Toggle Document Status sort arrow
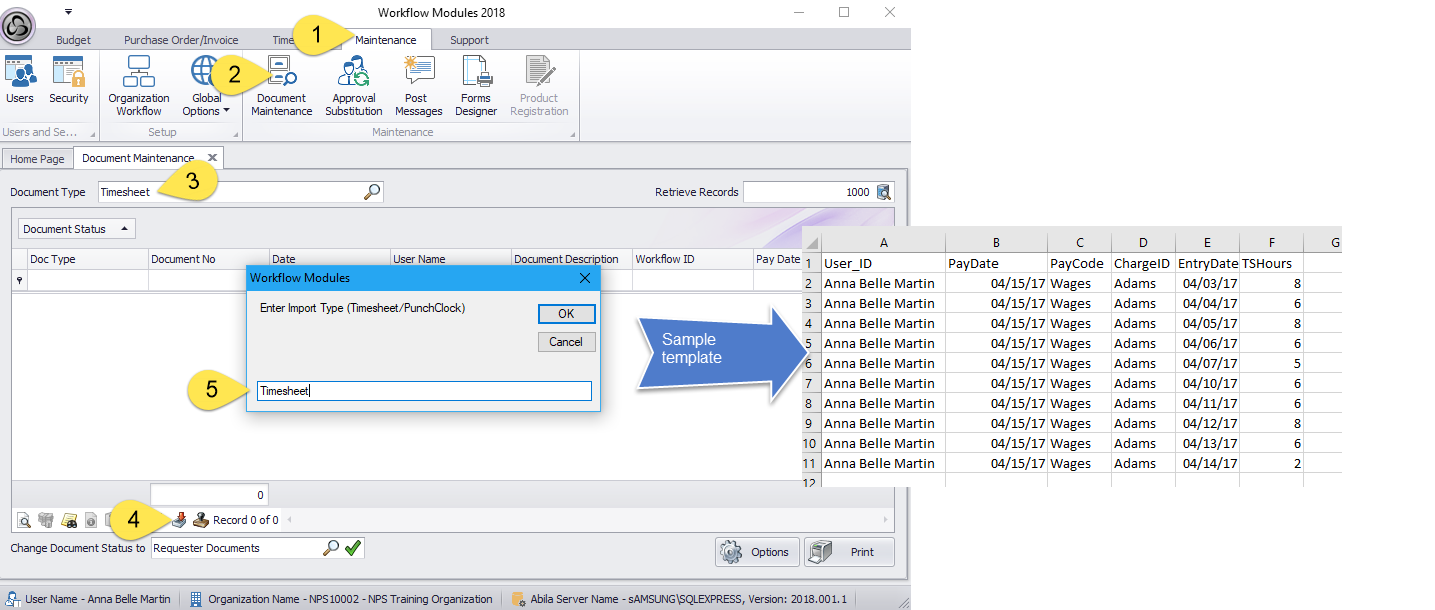Screen dimensions: 1435x610 tap(124, 229)
